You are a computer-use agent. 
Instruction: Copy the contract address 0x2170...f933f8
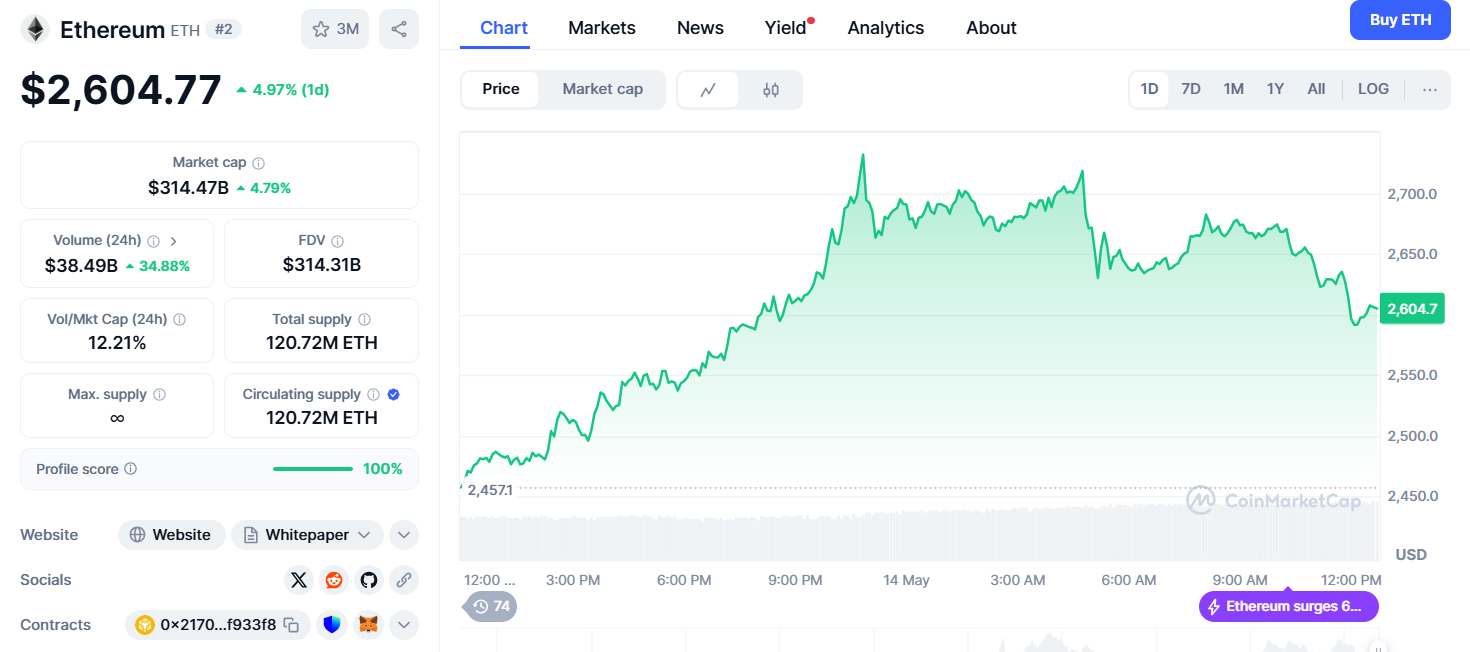click(x=291, y=625)
